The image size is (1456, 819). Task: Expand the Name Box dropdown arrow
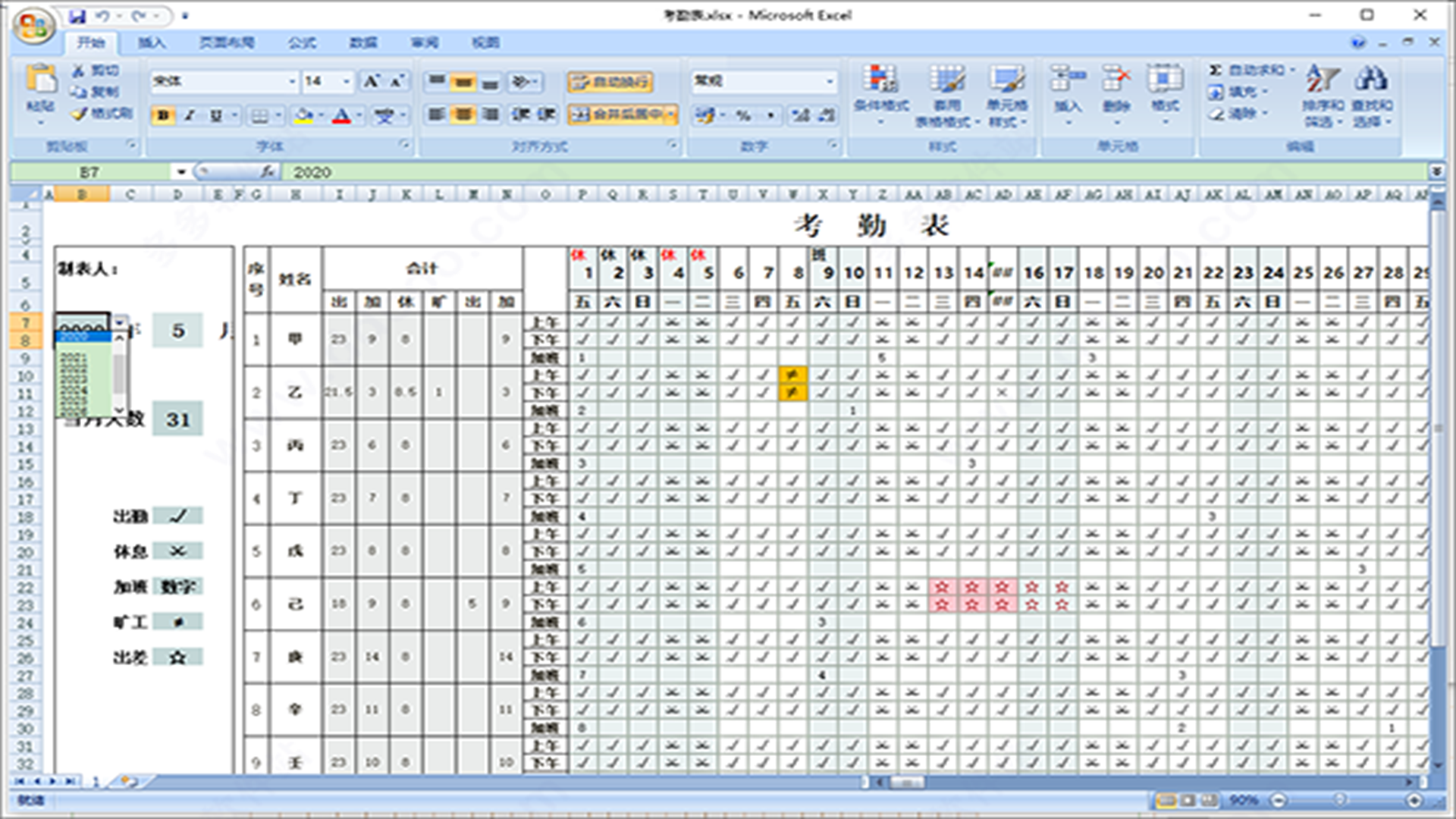180,172
